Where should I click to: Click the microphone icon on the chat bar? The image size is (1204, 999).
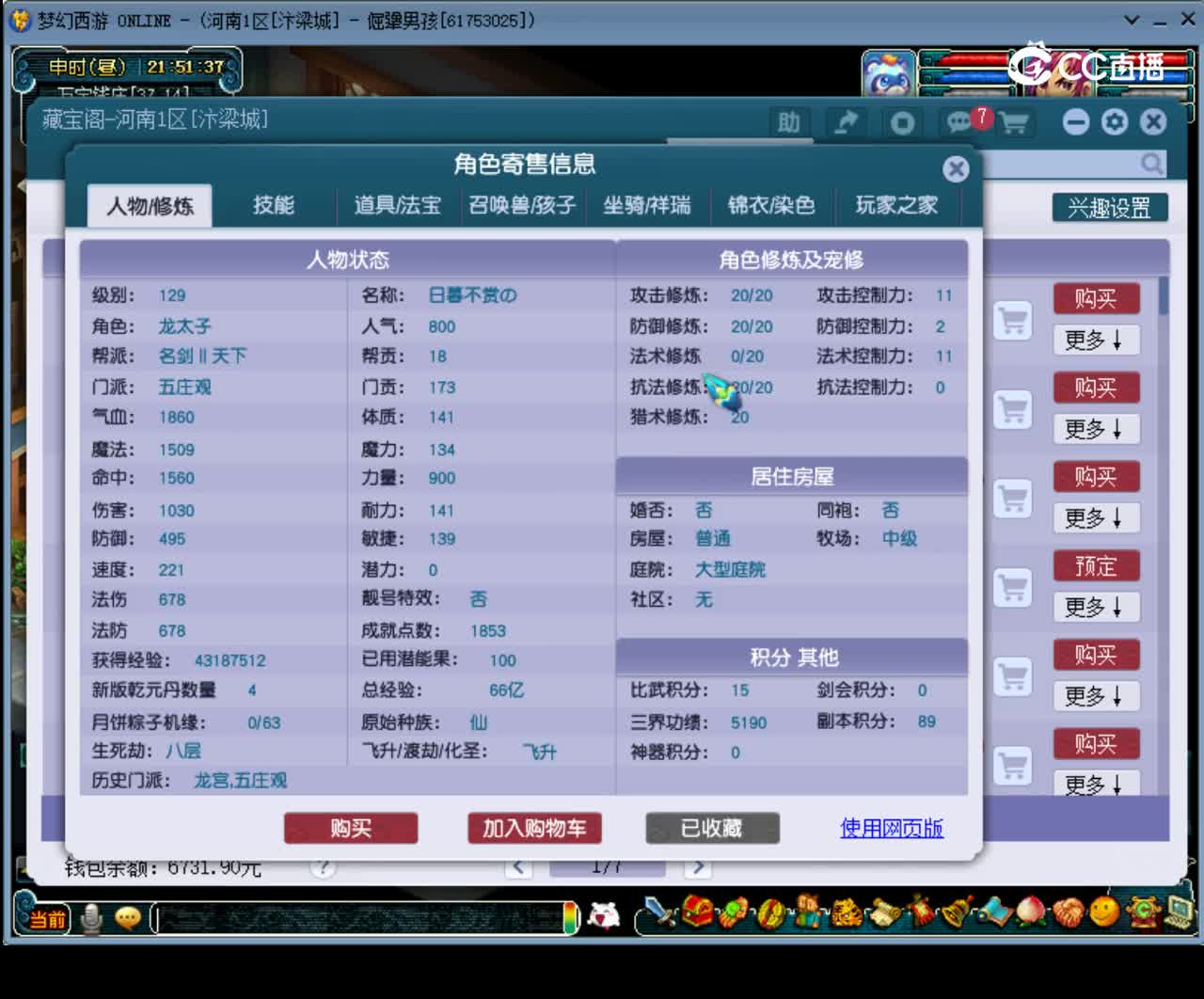pos(91,918)
